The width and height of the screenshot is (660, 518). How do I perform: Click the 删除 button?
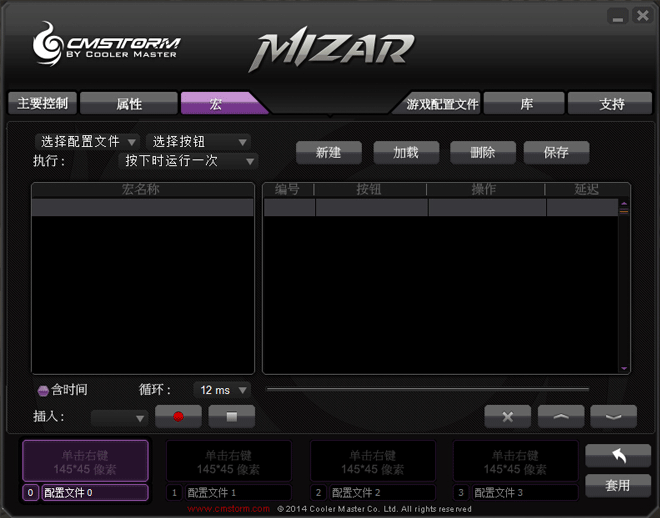(483, 152)
